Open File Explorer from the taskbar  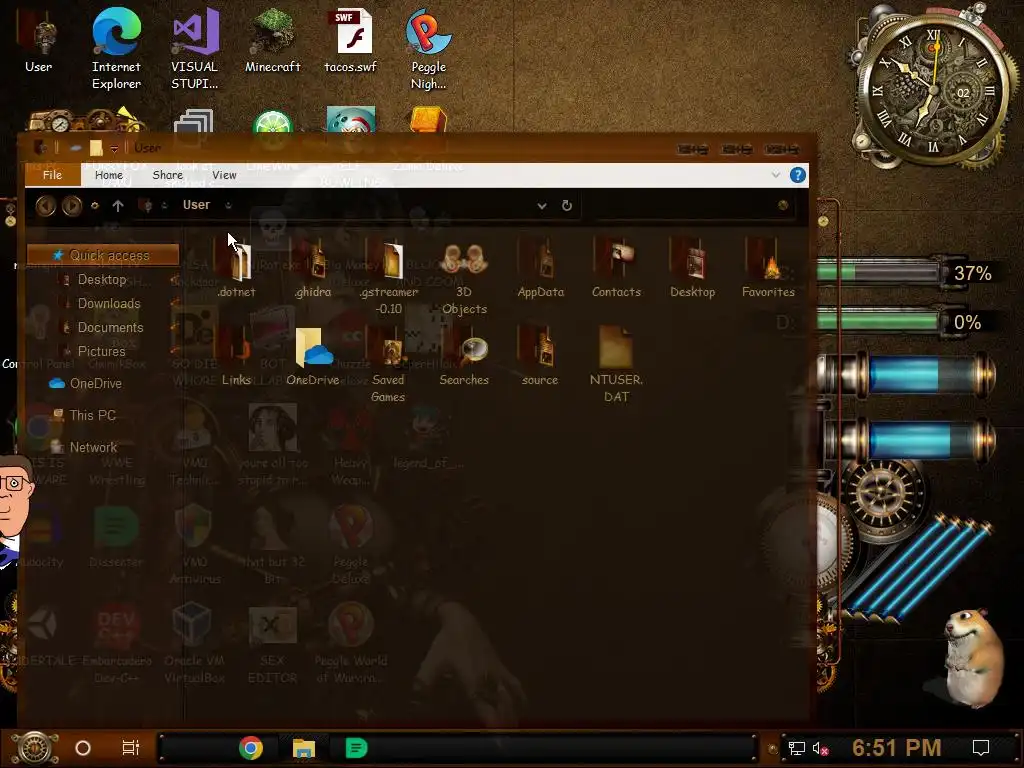tap(304, 748)
